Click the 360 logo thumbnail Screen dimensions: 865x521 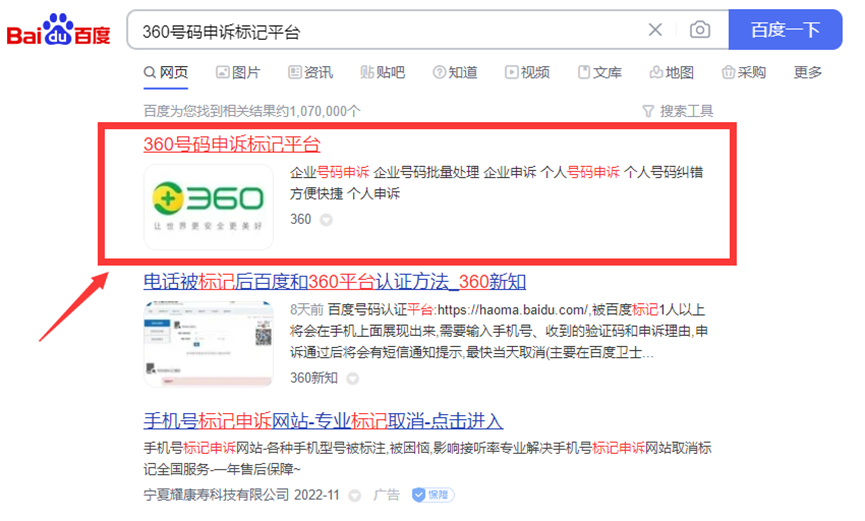(209, 207)
